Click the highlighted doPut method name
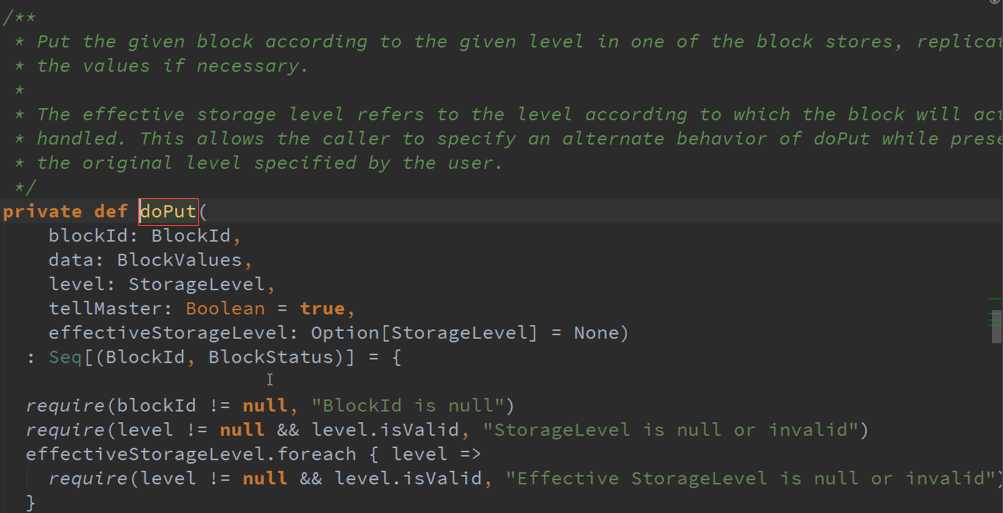The width and height of the screenshot is (1003, 513). click(169, 212)
